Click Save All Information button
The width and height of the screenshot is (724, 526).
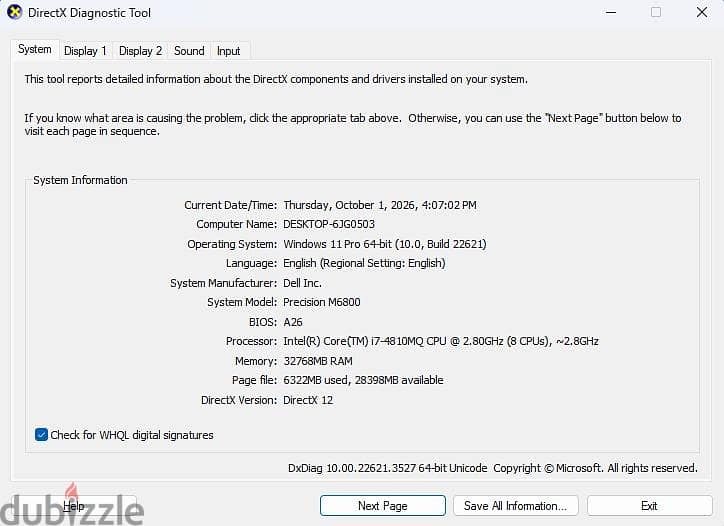(516, 506)
